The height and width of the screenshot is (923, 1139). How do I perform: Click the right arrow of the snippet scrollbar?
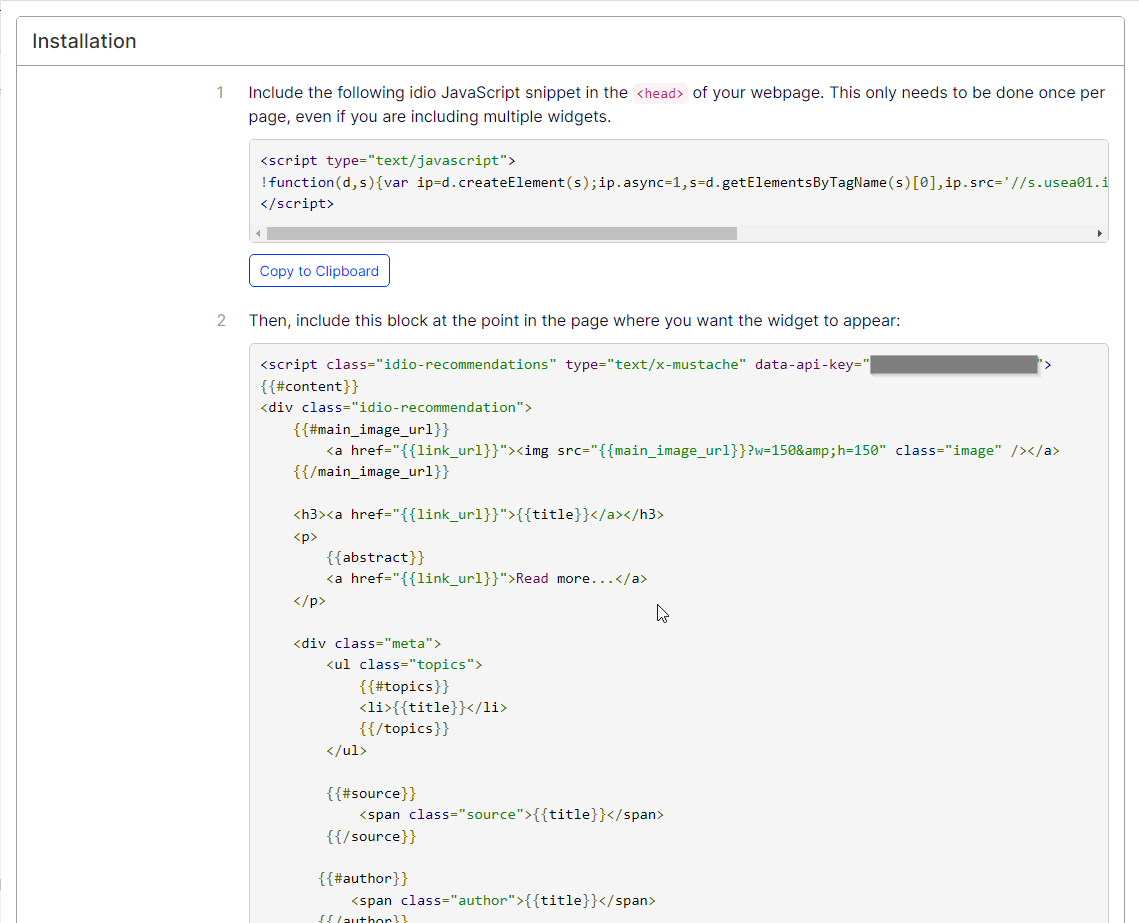click(1100, 234)
